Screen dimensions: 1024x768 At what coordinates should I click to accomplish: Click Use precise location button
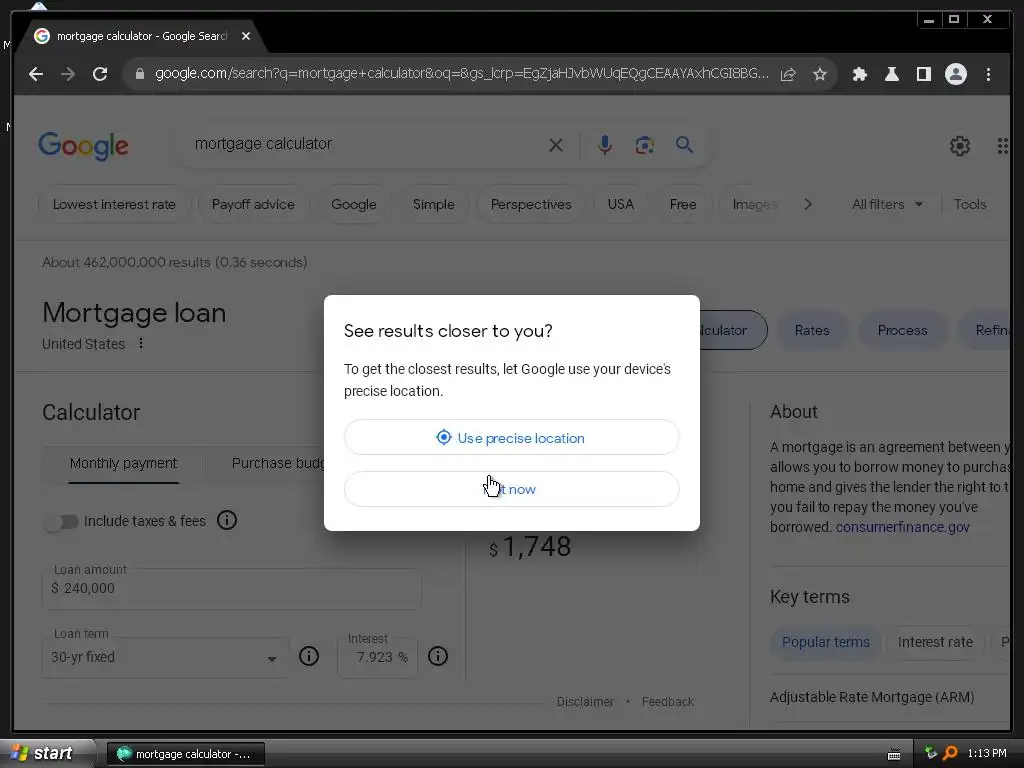pos(511,438)
